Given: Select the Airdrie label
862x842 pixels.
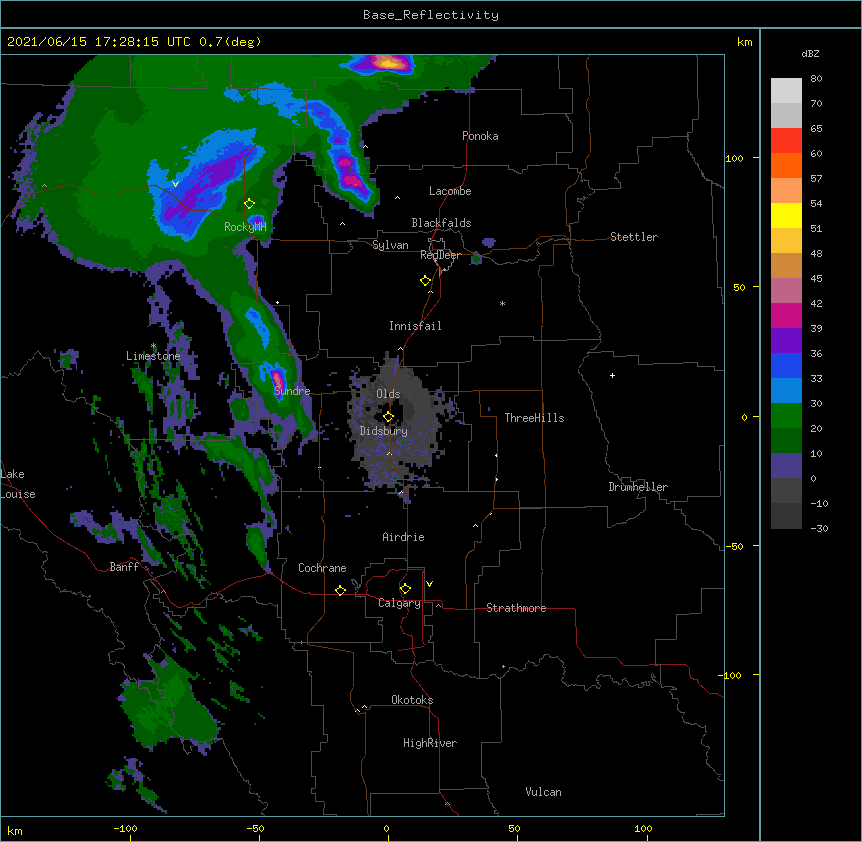Looking at the screenshot, I should point(403,537).
